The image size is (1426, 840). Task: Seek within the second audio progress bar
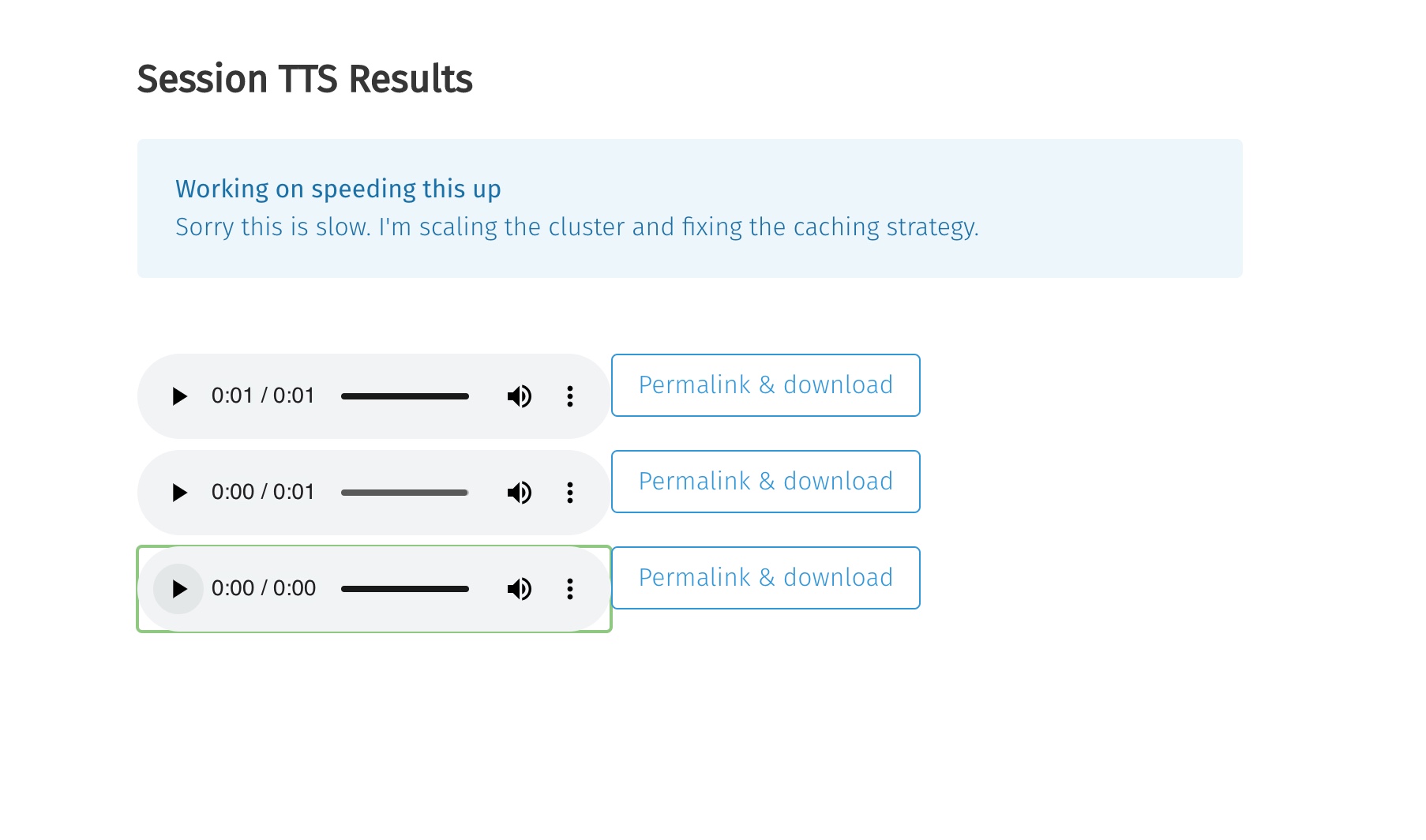pos(404,493)
